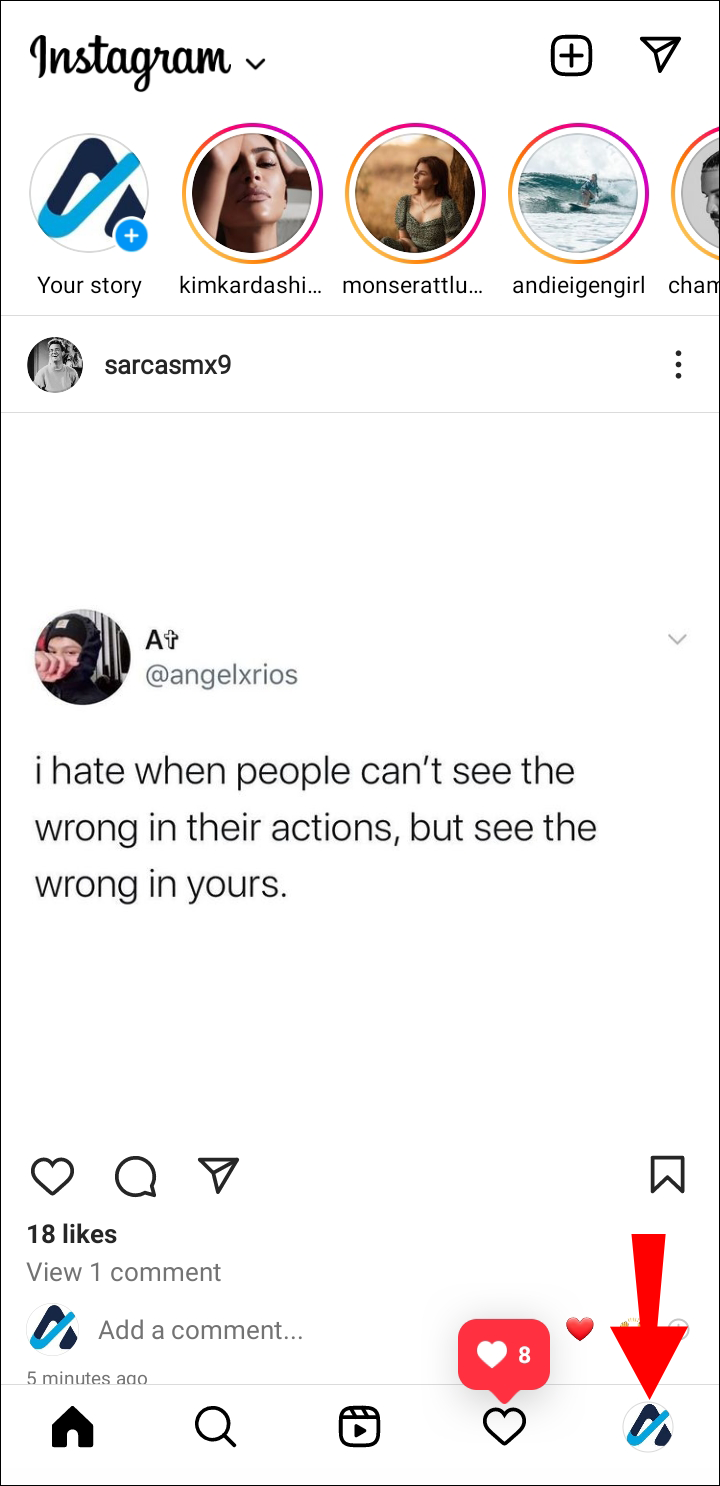
Task: Expand Instagram logo feed dropdown
Action: [256, 64]
